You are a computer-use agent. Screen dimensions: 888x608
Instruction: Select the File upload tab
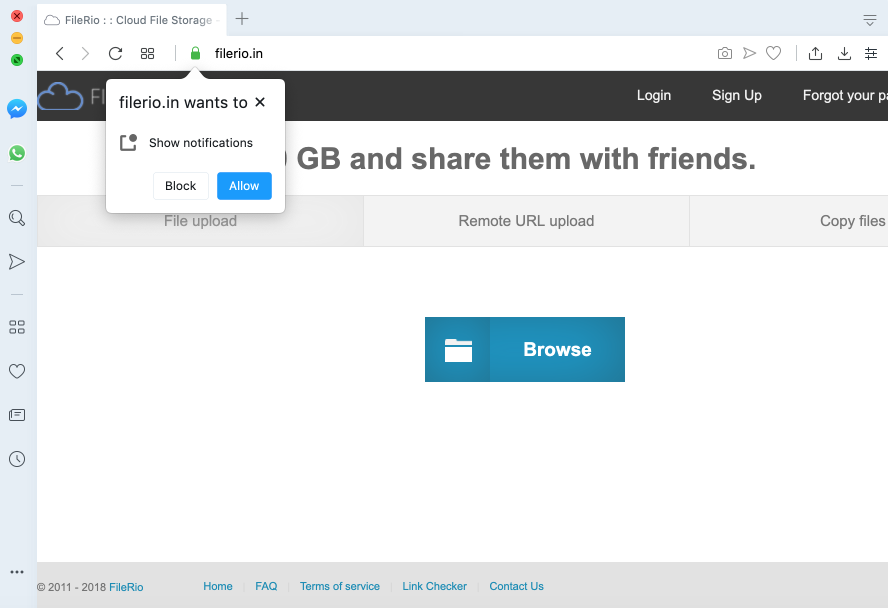pyautogui.click(x=200, y=221)
